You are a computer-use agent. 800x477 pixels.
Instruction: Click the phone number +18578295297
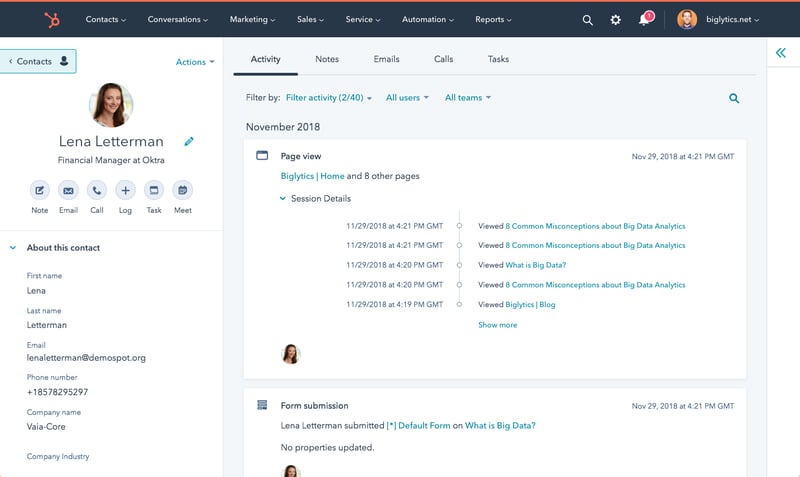click(57, 392)
